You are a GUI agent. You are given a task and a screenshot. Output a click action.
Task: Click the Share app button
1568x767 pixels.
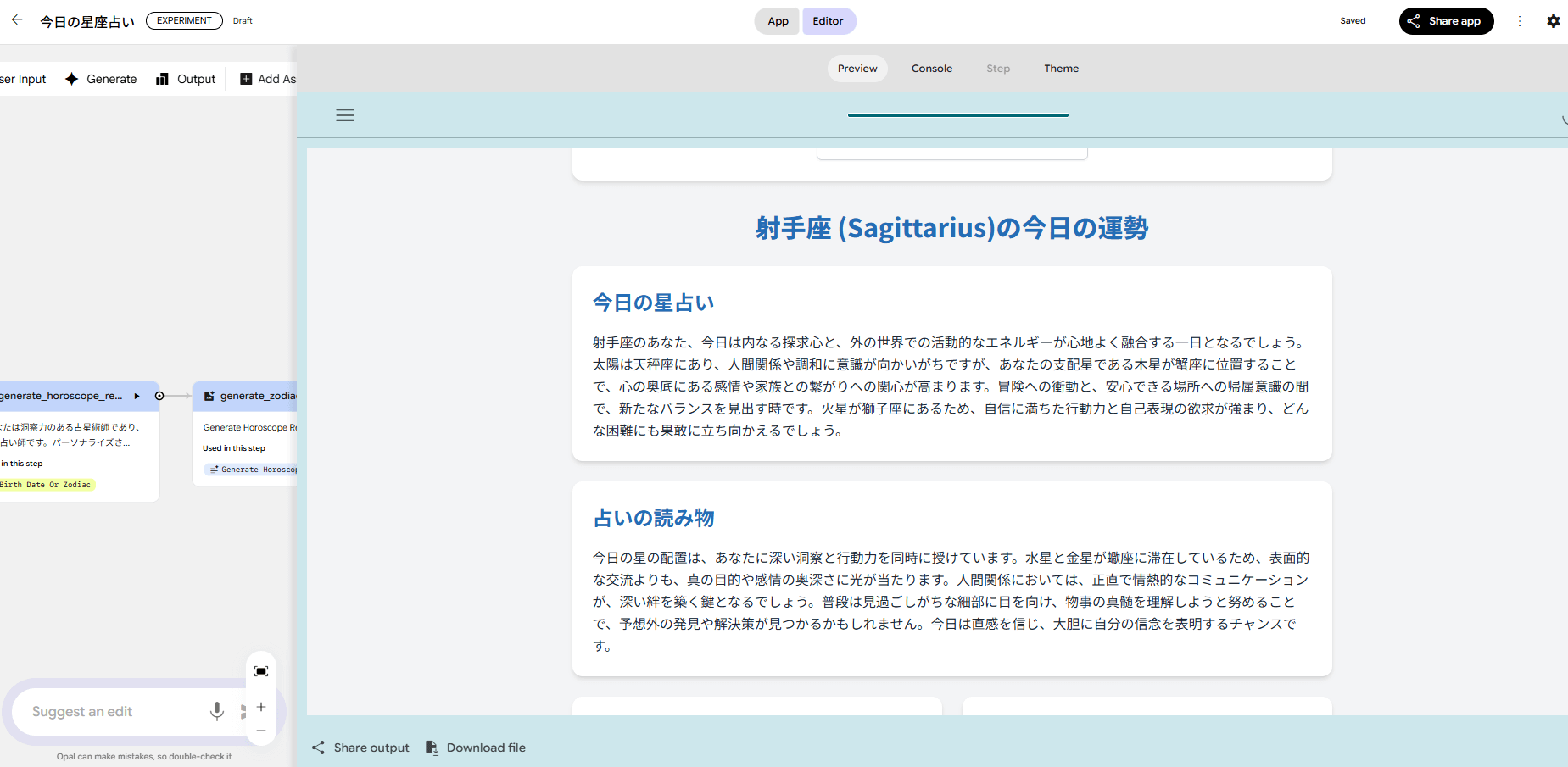click(x=1445, y=21)
